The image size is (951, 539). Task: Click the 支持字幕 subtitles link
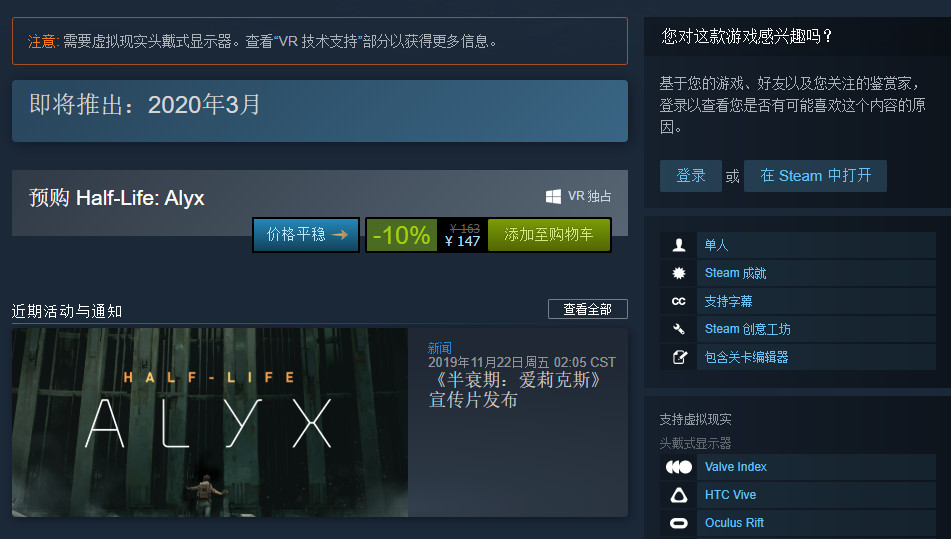pyautogui.click(x=728, y=301)
